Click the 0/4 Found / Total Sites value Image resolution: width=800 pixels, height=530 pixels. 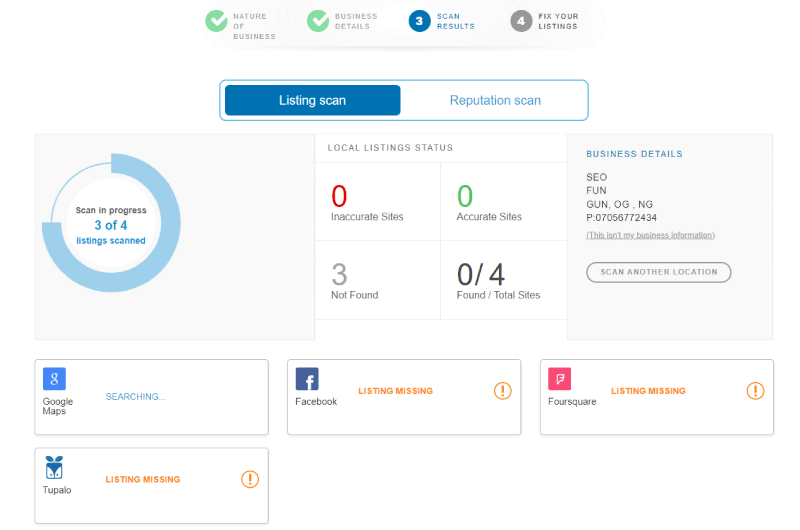coord(481,274)
